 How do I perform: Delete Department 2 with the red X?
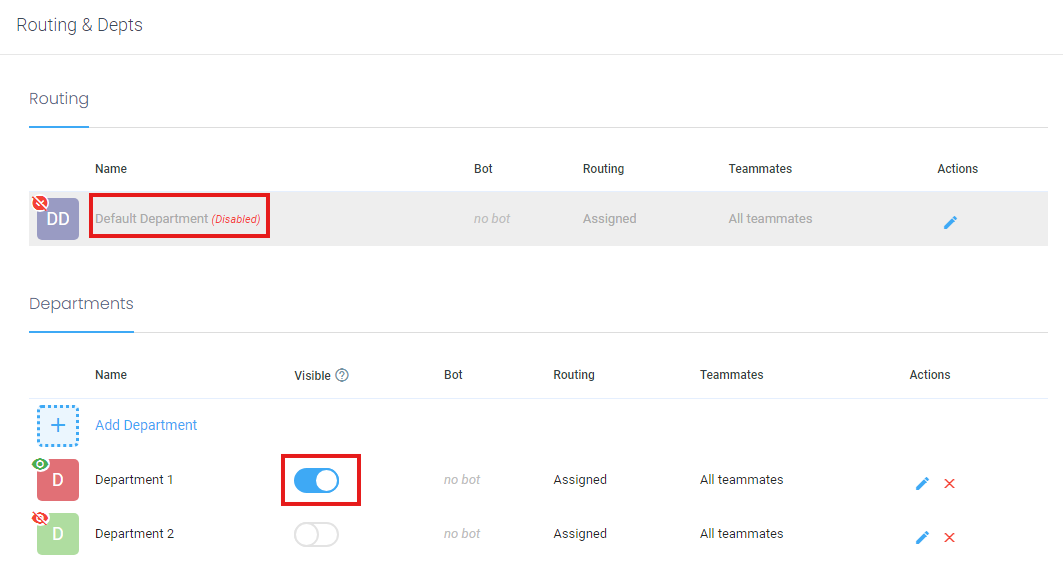tap(950, 538)
